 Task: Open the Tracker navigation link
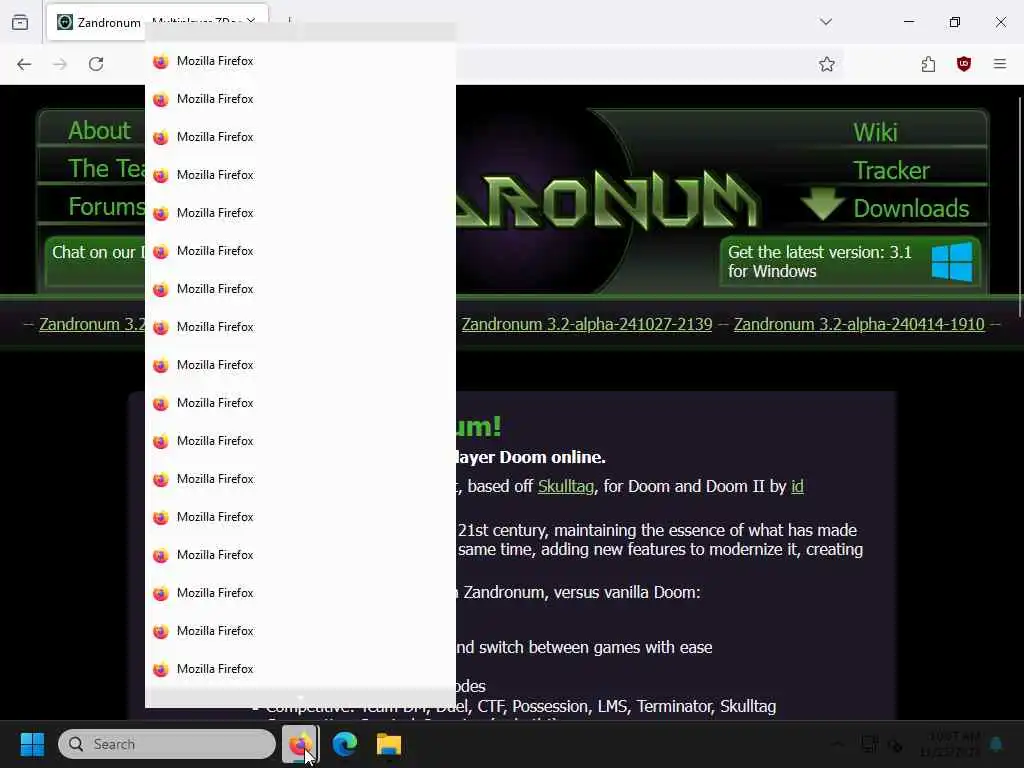pyautogui.click(x=891, y=170)
